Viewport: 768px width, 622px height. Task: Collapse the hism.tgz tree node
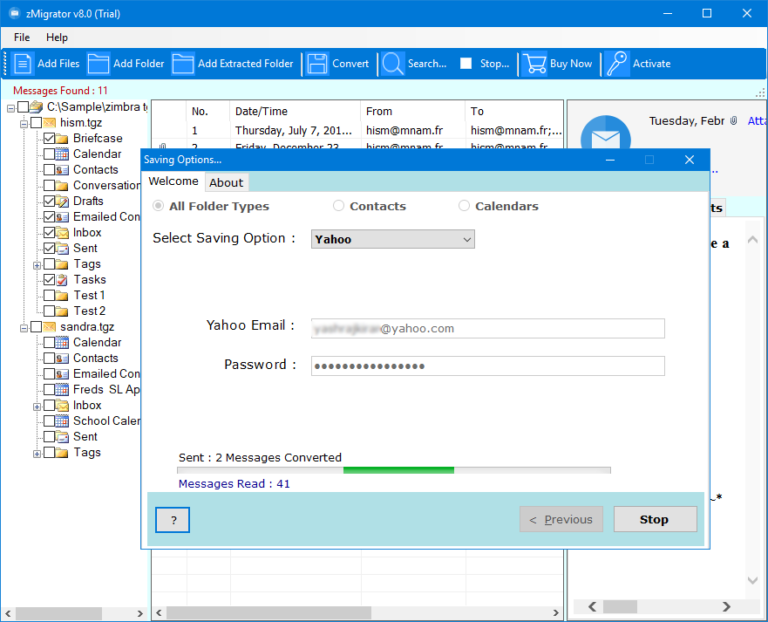point(24,123)
